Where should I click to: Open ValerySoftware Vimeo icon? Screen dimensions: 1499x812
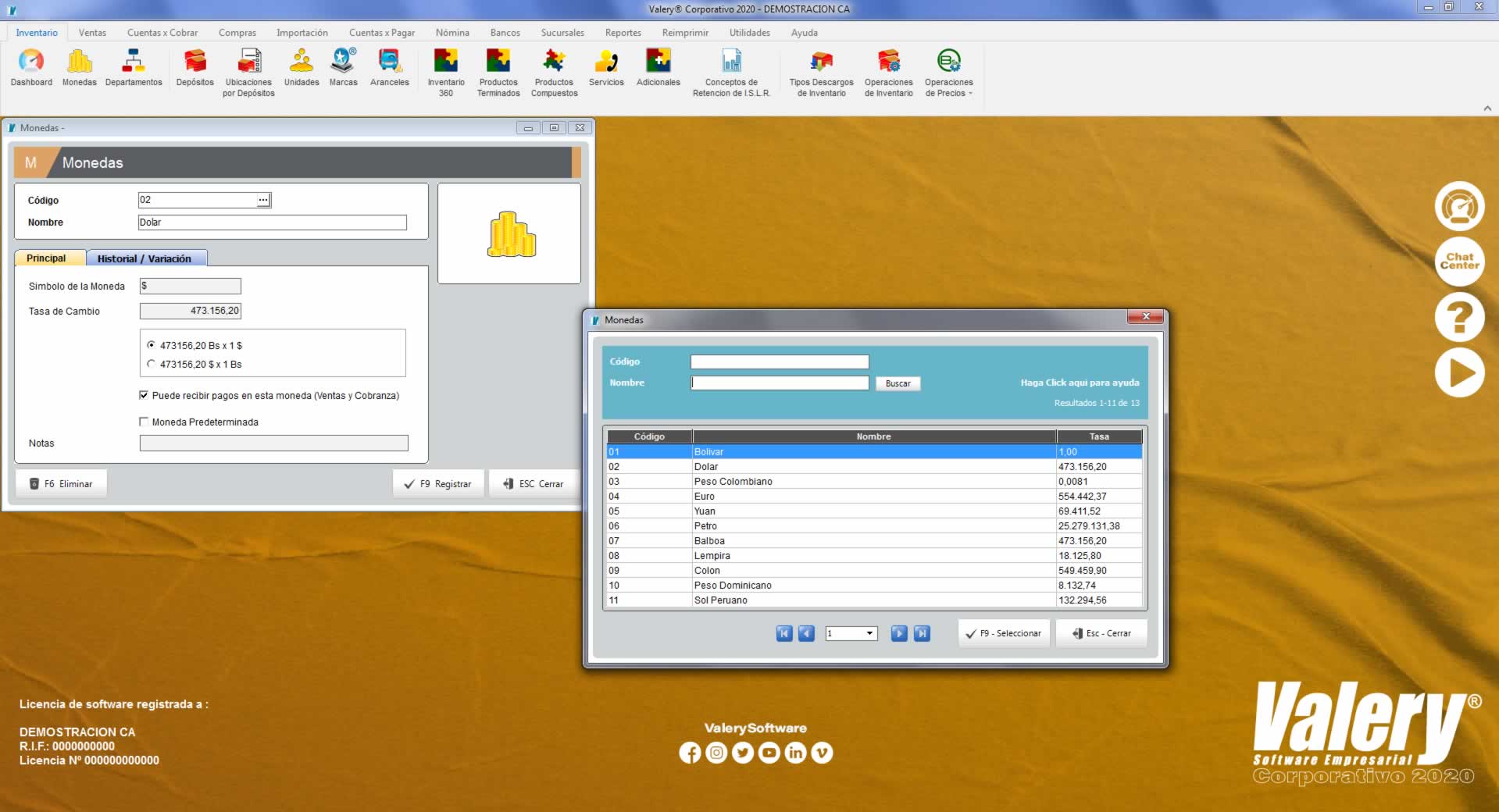point(822,753)
